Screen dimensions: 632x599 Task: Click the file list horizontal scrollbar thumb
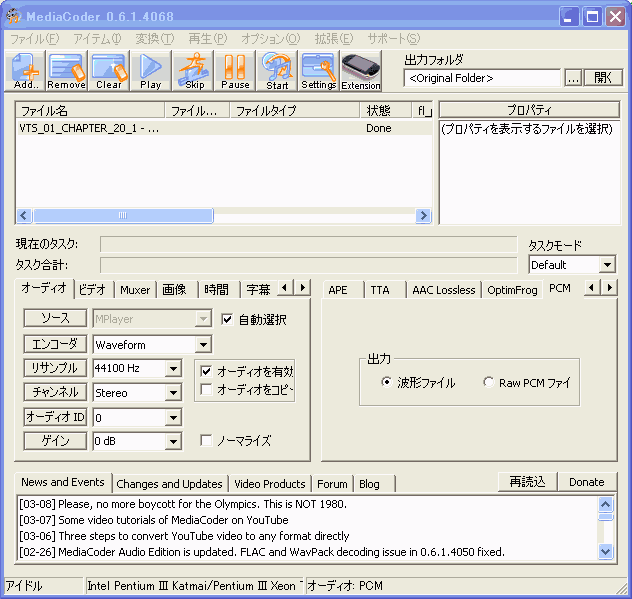point(123,216)
